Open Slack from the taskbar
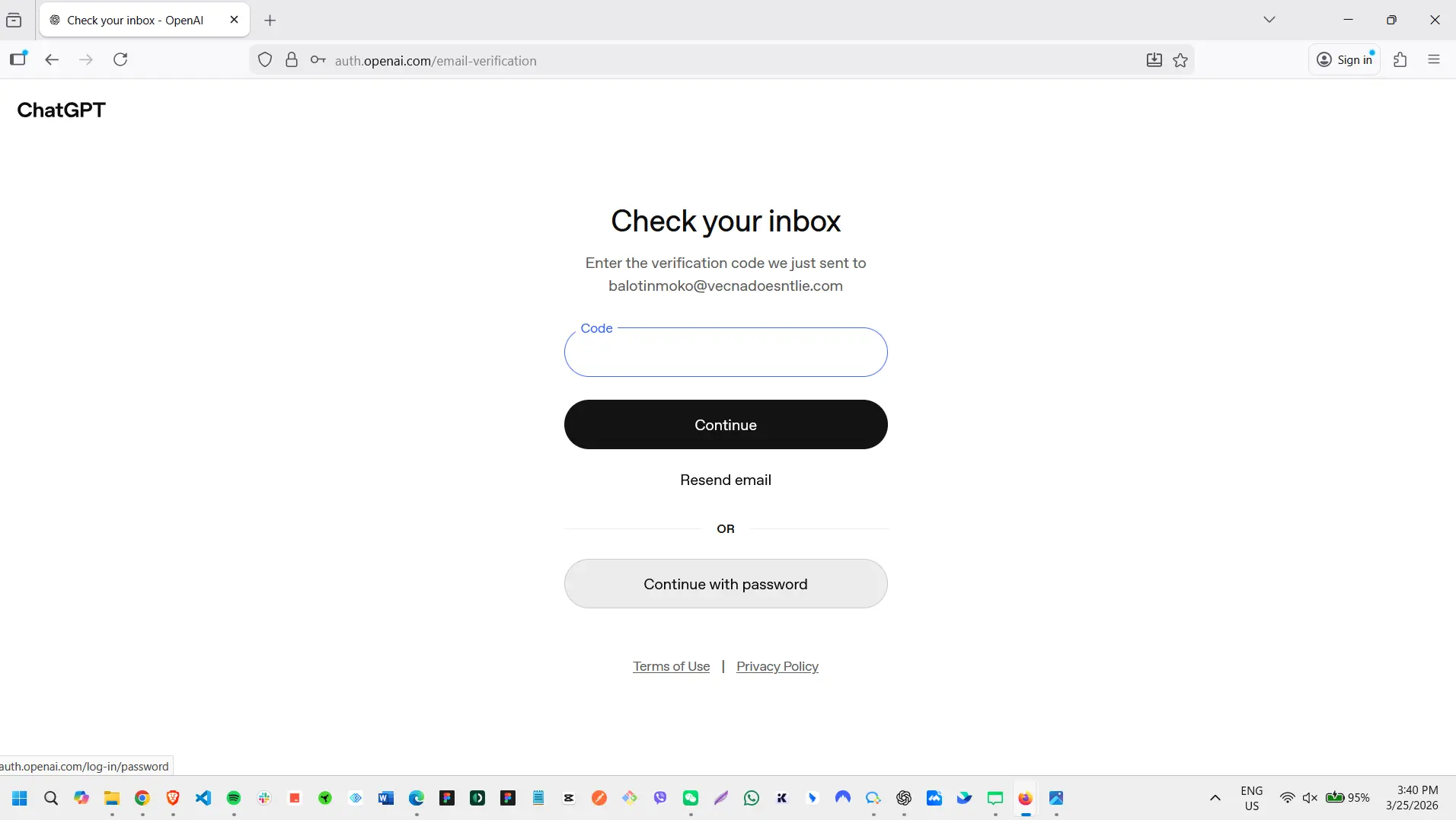This screenshot has height=820, width=1456. click(264, 798)
